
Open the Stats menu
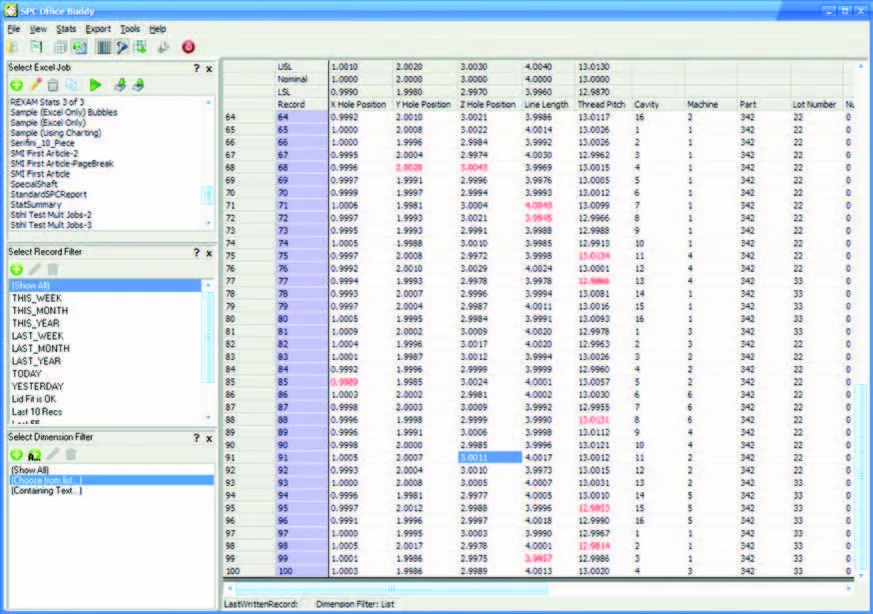pyautogui.click(x=66, y=29)
